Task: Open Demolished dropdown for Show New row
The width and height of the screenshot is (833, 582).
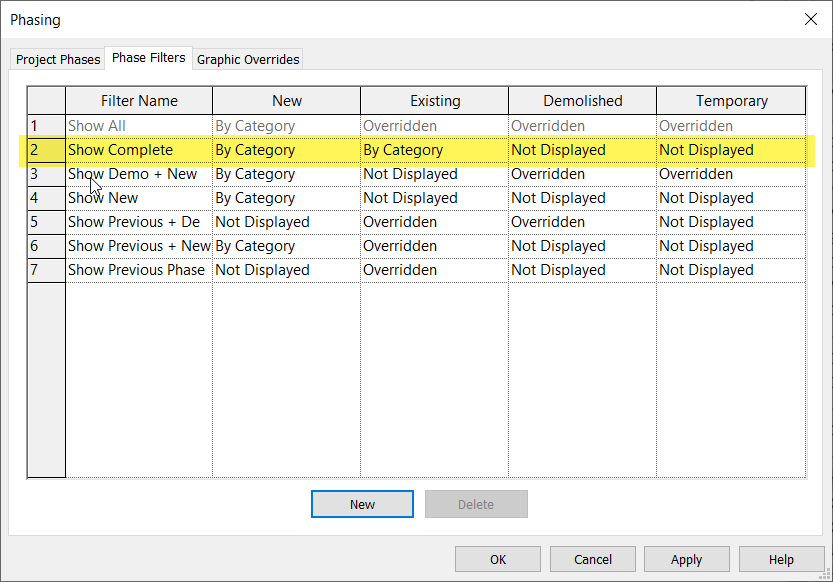Action: [x=581, y=197]
